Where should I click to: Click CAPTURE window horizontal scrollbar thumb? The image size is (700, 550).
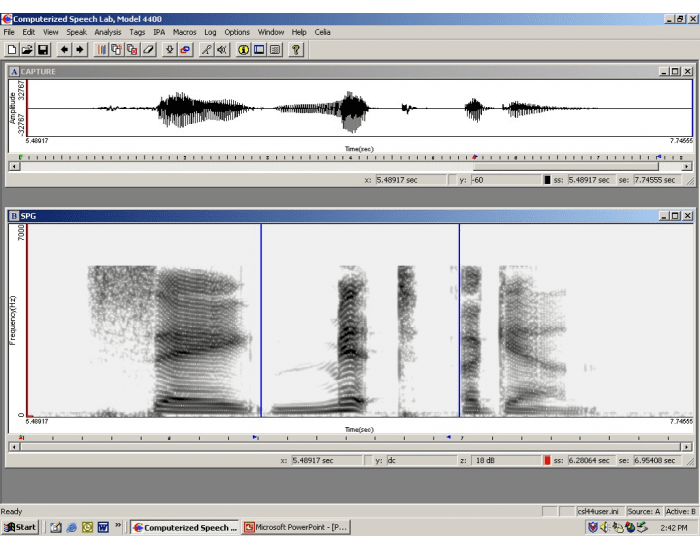point(566,167)
